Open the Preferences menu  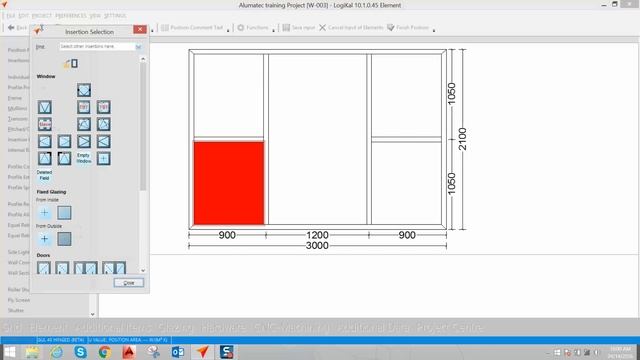point(71,16)
